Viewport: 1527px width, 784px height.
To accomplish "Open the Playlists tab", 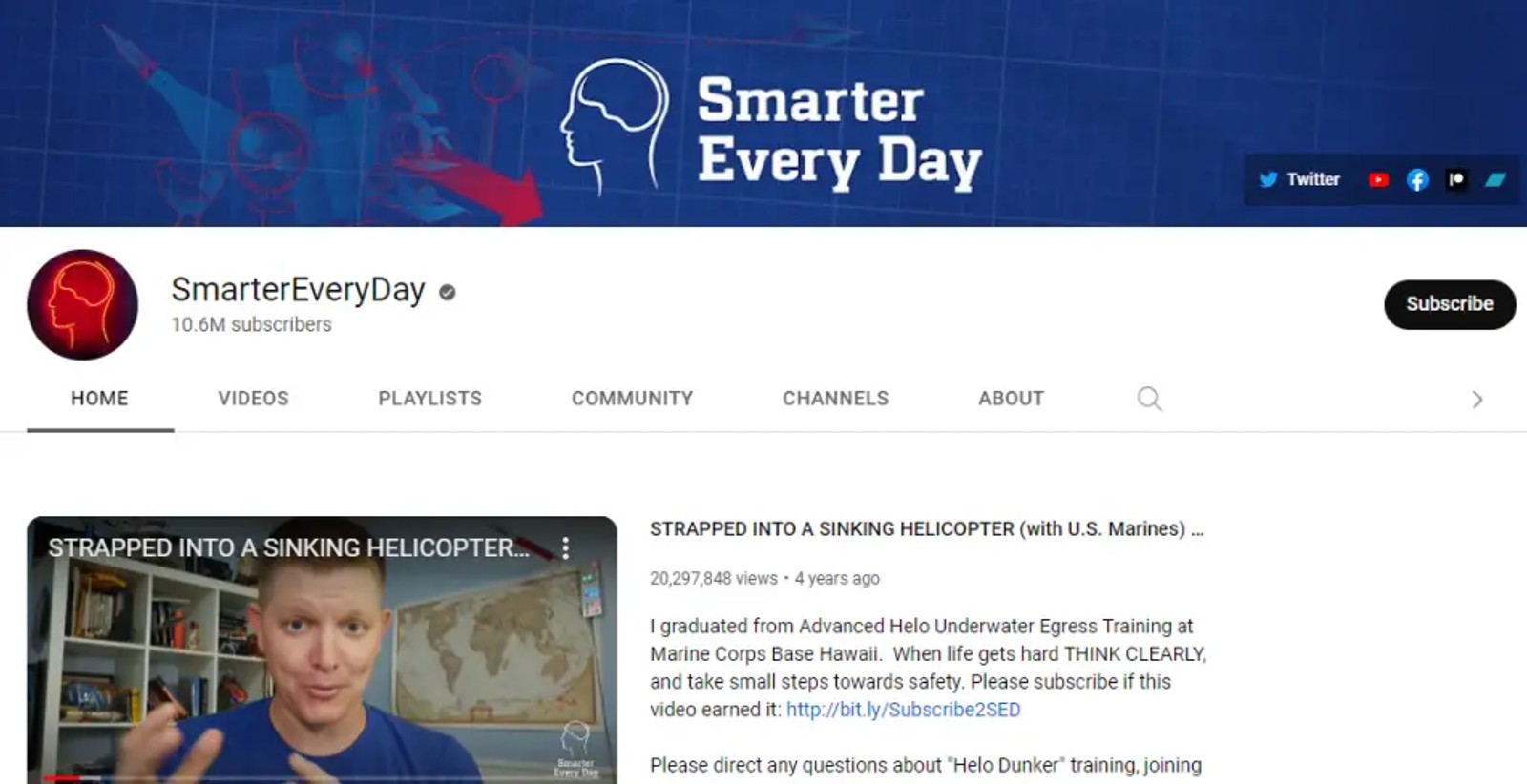I will coord(429,398).
